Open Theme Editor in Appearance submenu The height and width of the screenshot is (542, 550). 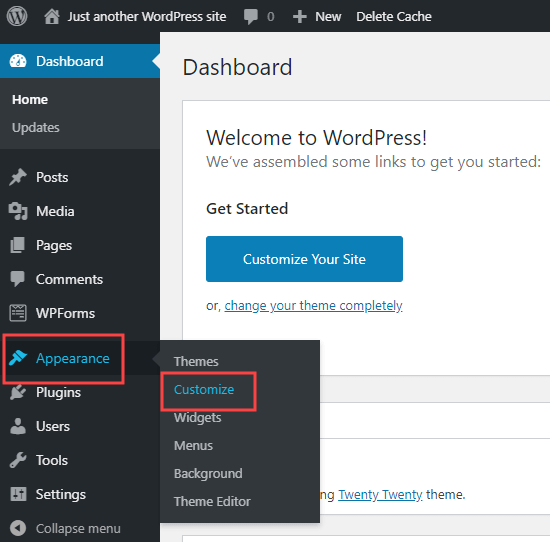click(x=212, y=501)
